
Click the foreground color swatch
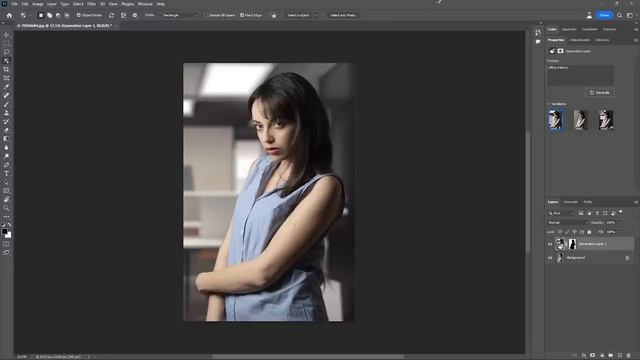click(4, 231)
